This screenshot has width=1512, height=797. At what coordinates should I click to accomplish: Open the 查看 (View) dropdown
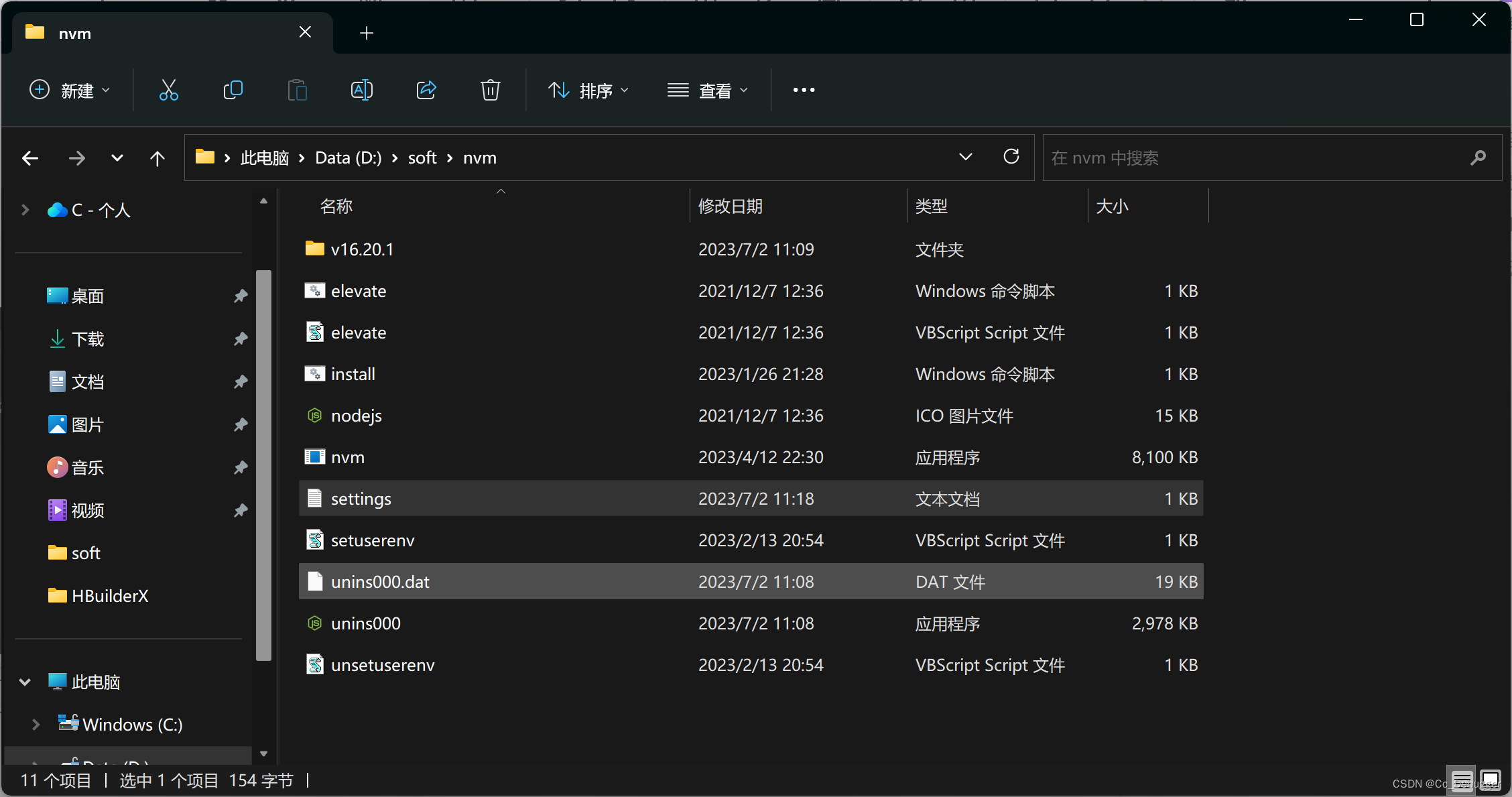pos(707,90)
